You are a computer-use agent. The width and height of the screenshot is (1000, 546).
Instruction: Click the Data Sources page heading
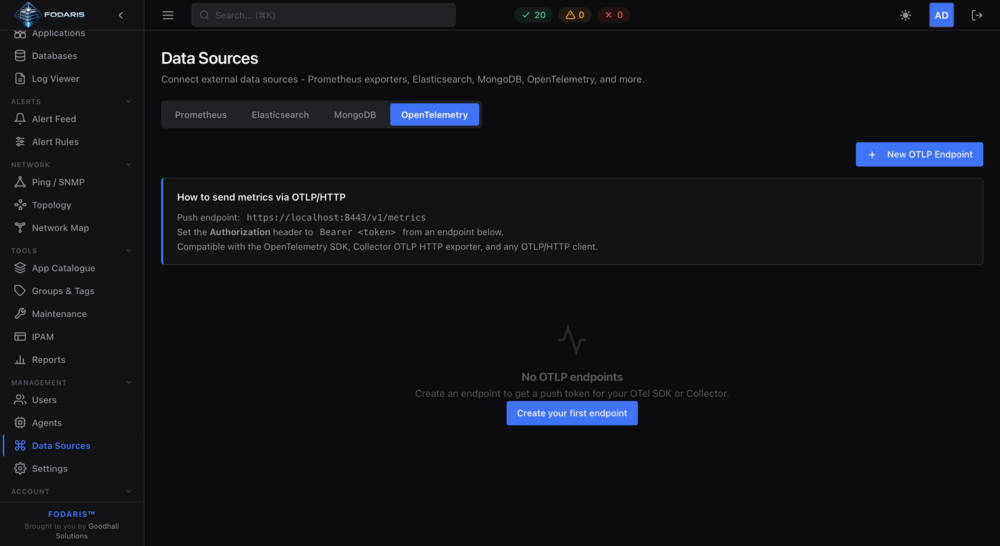tap(210, 59)
